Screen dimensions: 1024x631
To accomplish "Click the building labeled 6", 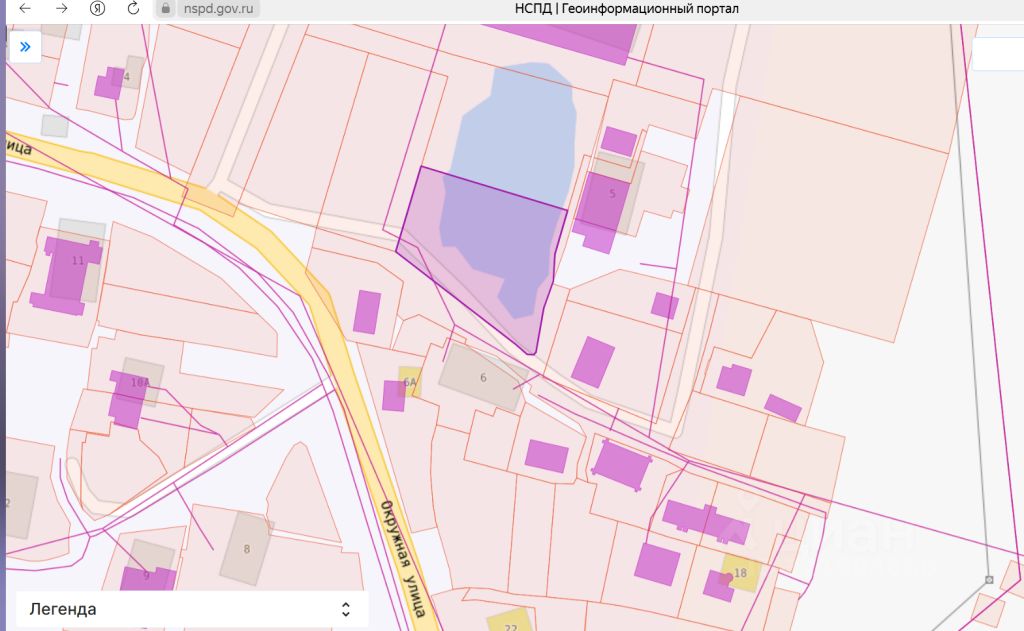I will tap(483, 376).
